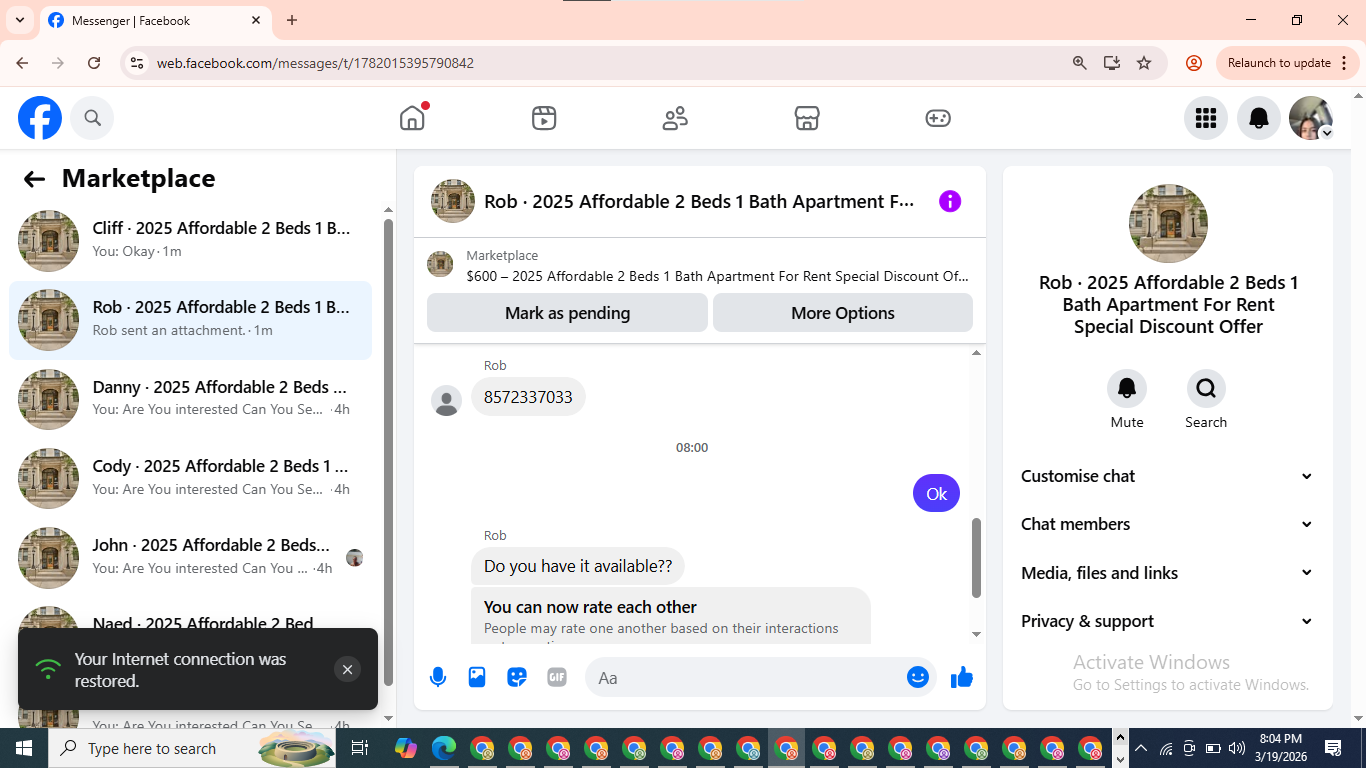
Task: Send a thumbs-up like
Action: tap(962, 677)
